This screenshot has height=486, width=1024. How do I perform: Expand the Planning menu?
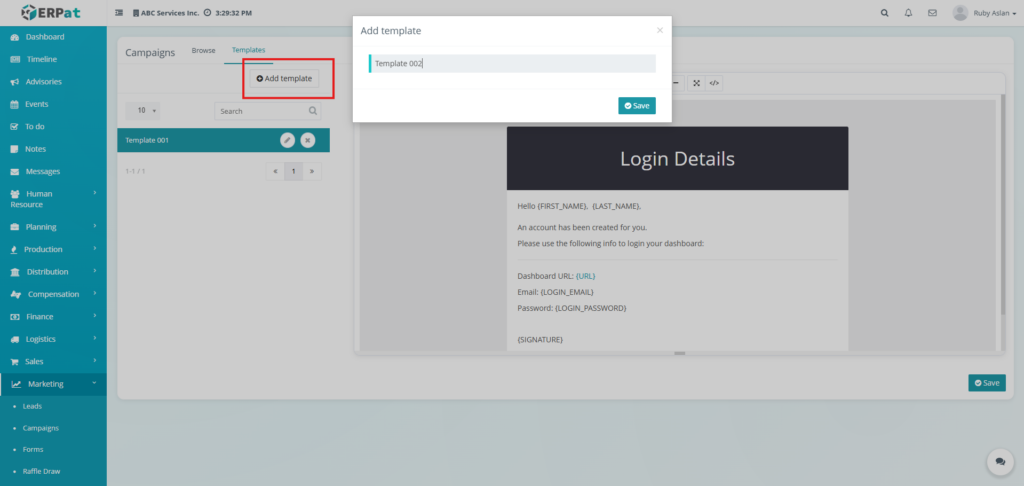(54, 227)
